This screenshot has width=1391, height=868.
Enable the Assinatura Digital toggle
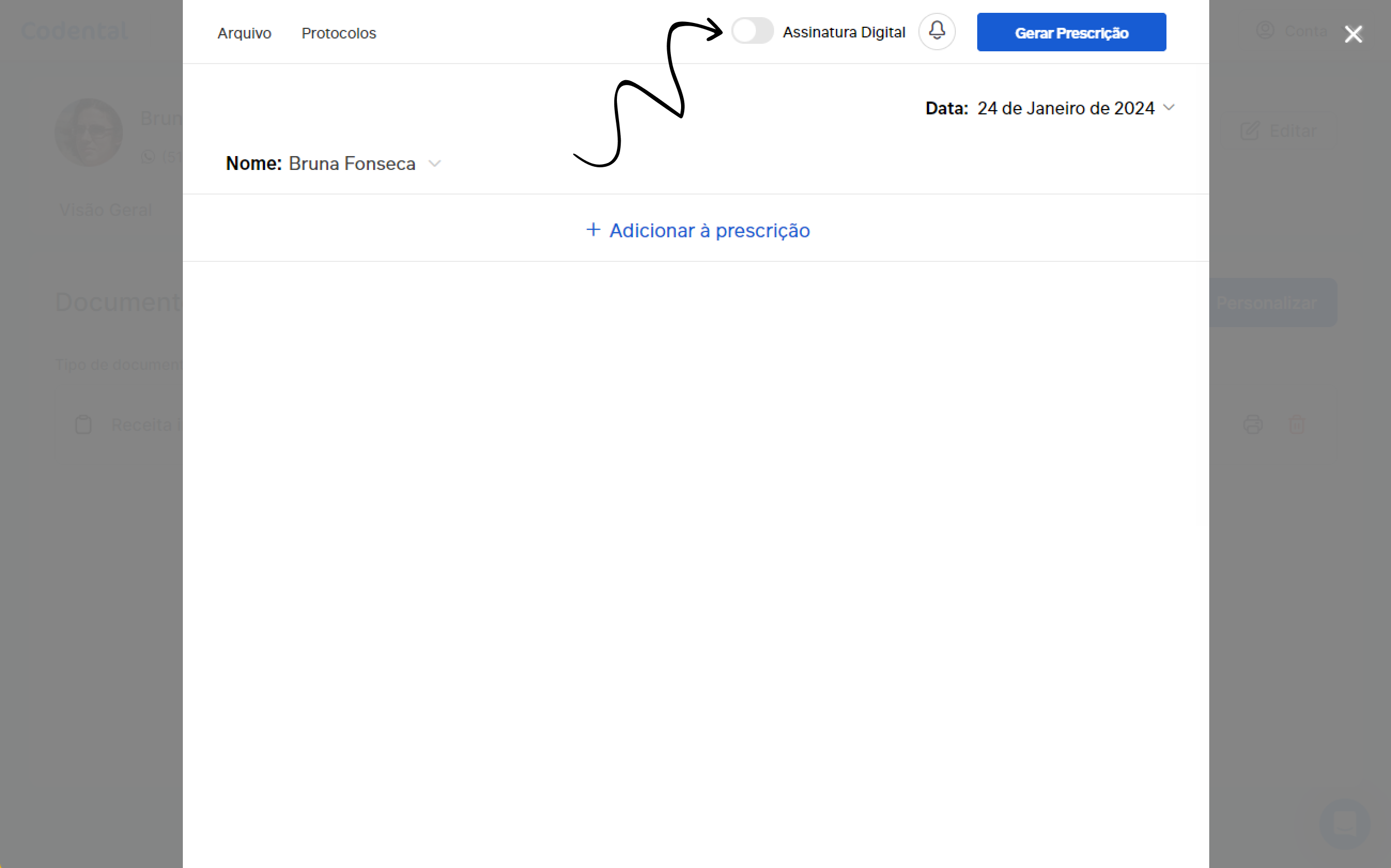coord(752,31)
